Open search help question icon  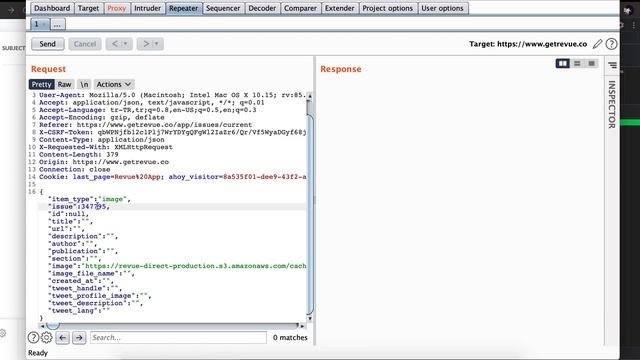(x=33, y=338)
